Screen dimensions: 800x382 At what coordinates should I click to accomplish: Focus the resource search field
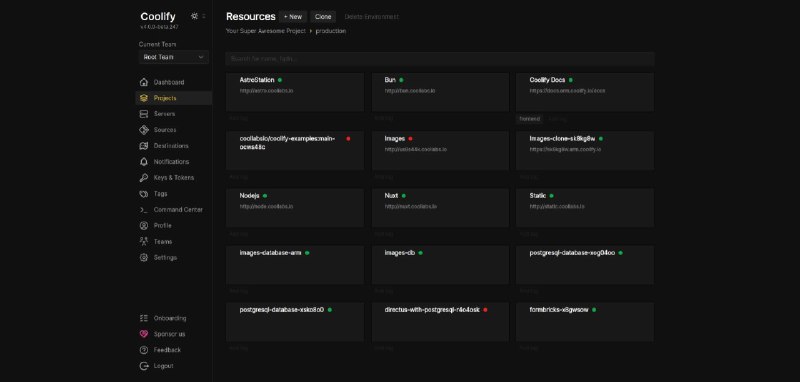coord(440,59)
